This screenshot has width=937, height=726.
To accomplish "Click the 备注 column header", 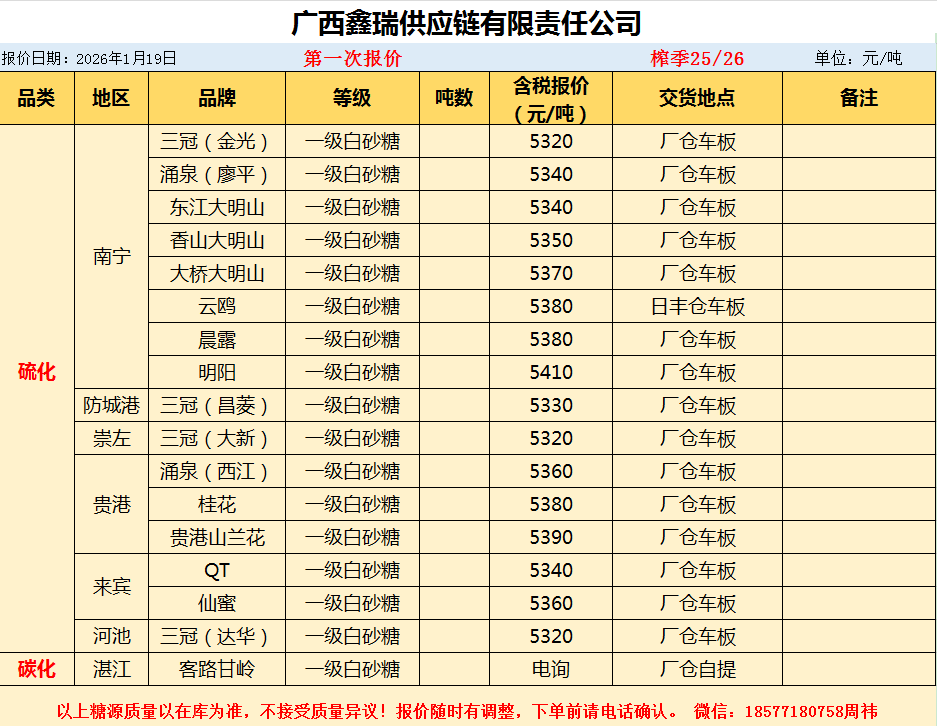I will coord(859,98).
